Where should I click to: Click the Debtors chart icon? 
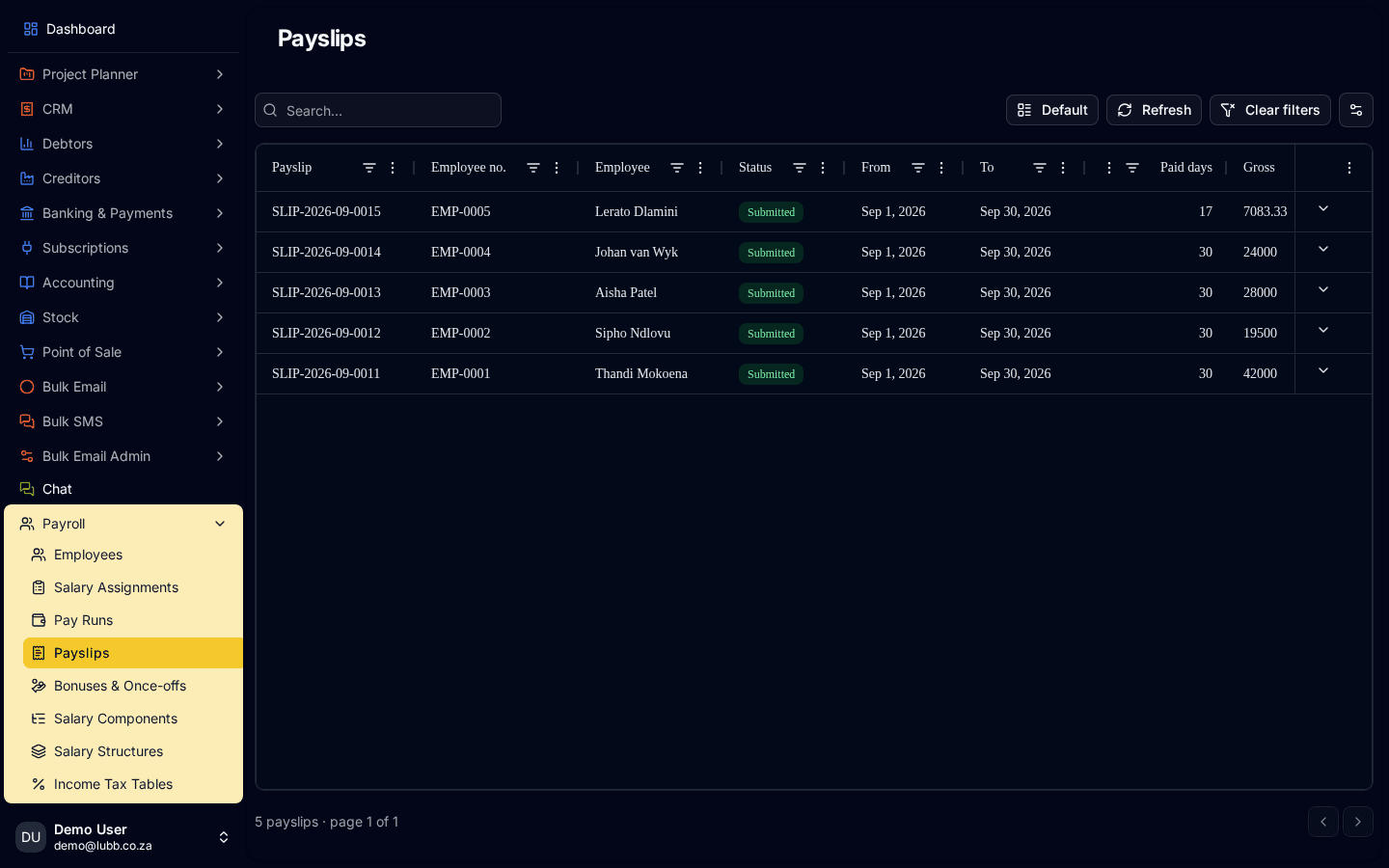[27, 144]
